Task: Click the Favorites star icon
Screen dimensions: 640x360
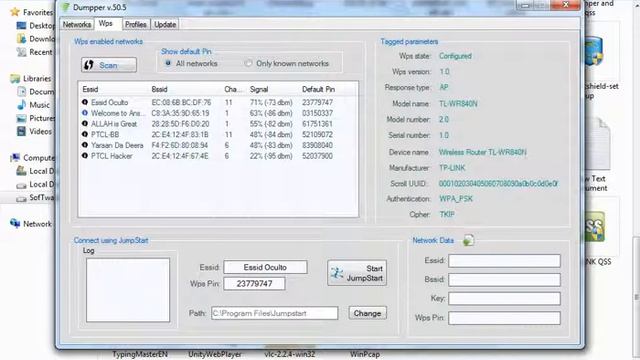Action: tap(15, 12)
